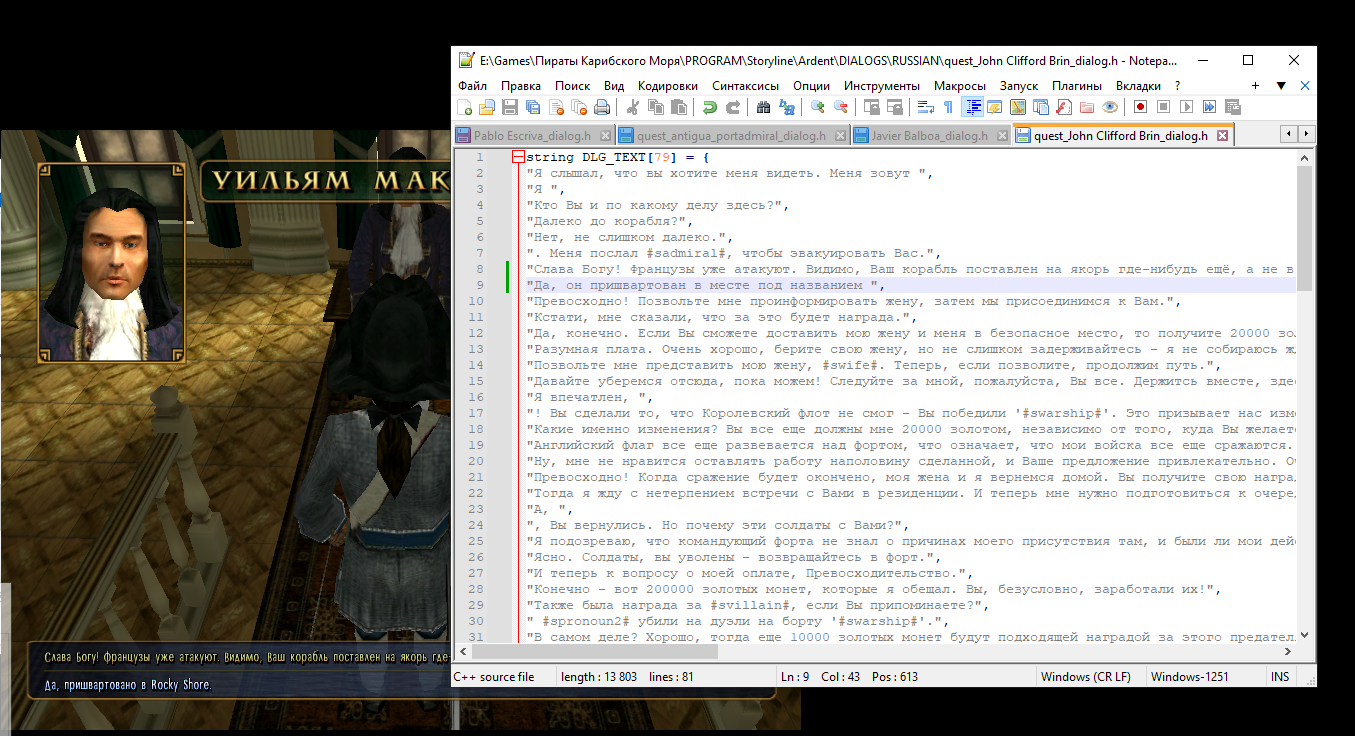
Task: Toggle horizontal synchronized scrolling
Action: [x=894, y=107]
